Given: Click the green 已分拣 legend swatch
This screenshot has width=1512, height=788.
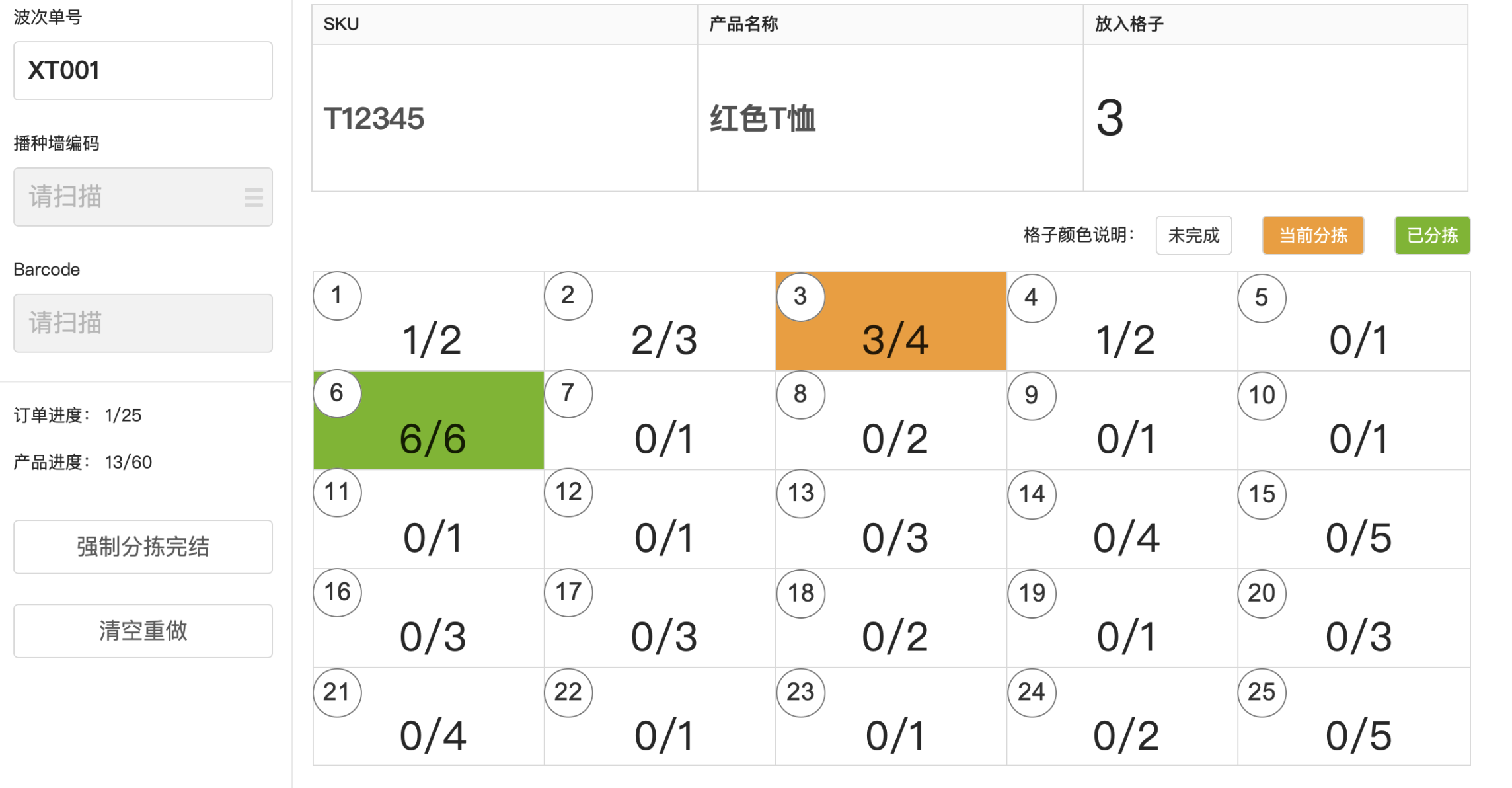Looking at the screenshot, I should [x=1431, y=235].
